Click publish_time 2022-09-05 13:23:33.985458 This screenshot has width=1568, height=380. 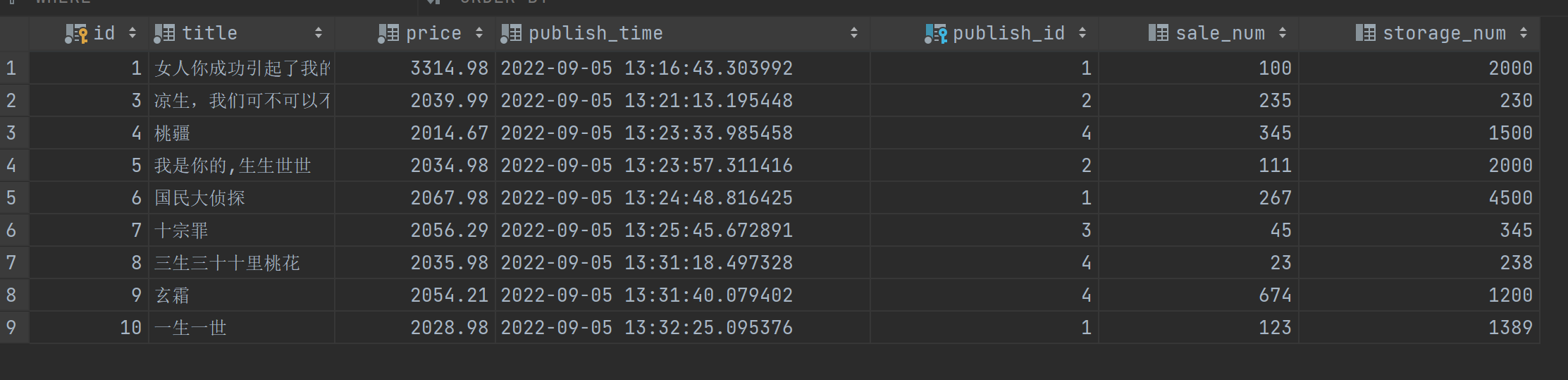(647, 133)
